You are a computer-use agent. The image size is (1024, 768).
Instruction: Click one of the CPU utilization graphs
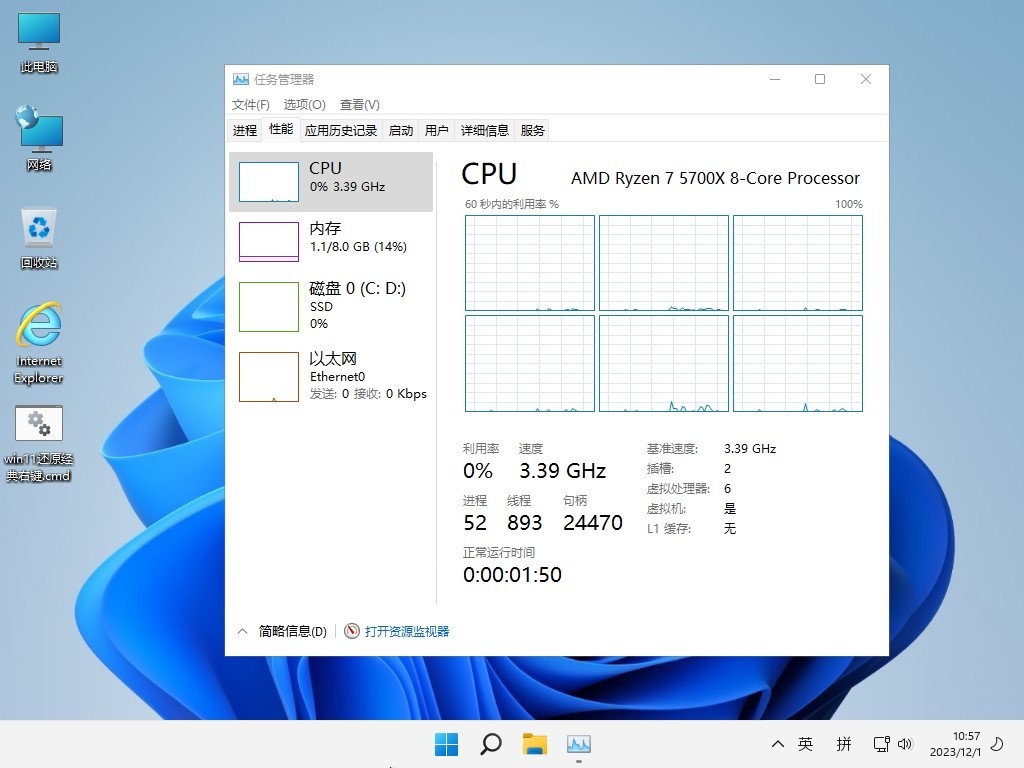click(x=528, y=262)
